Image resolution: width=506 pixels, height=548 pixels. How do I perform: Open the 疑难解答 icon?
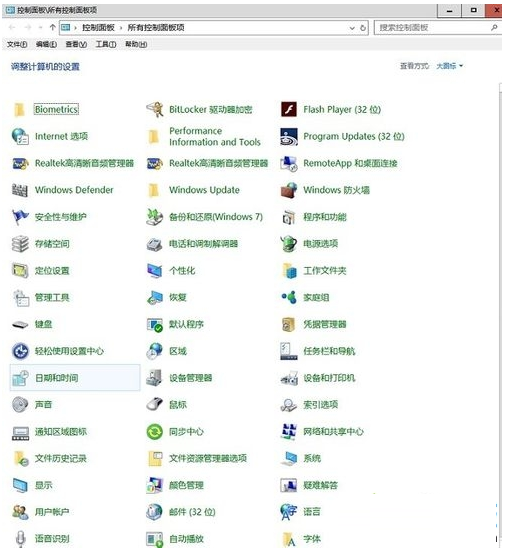[x=289, y=485]
